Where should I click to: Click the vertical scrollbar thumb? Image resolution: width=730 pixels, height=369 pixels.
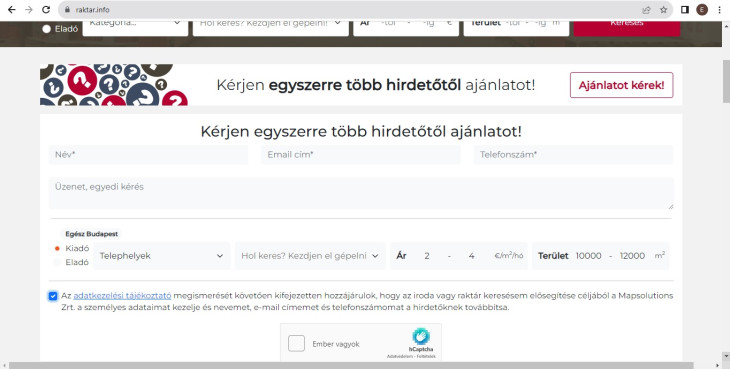pos(726,81)
